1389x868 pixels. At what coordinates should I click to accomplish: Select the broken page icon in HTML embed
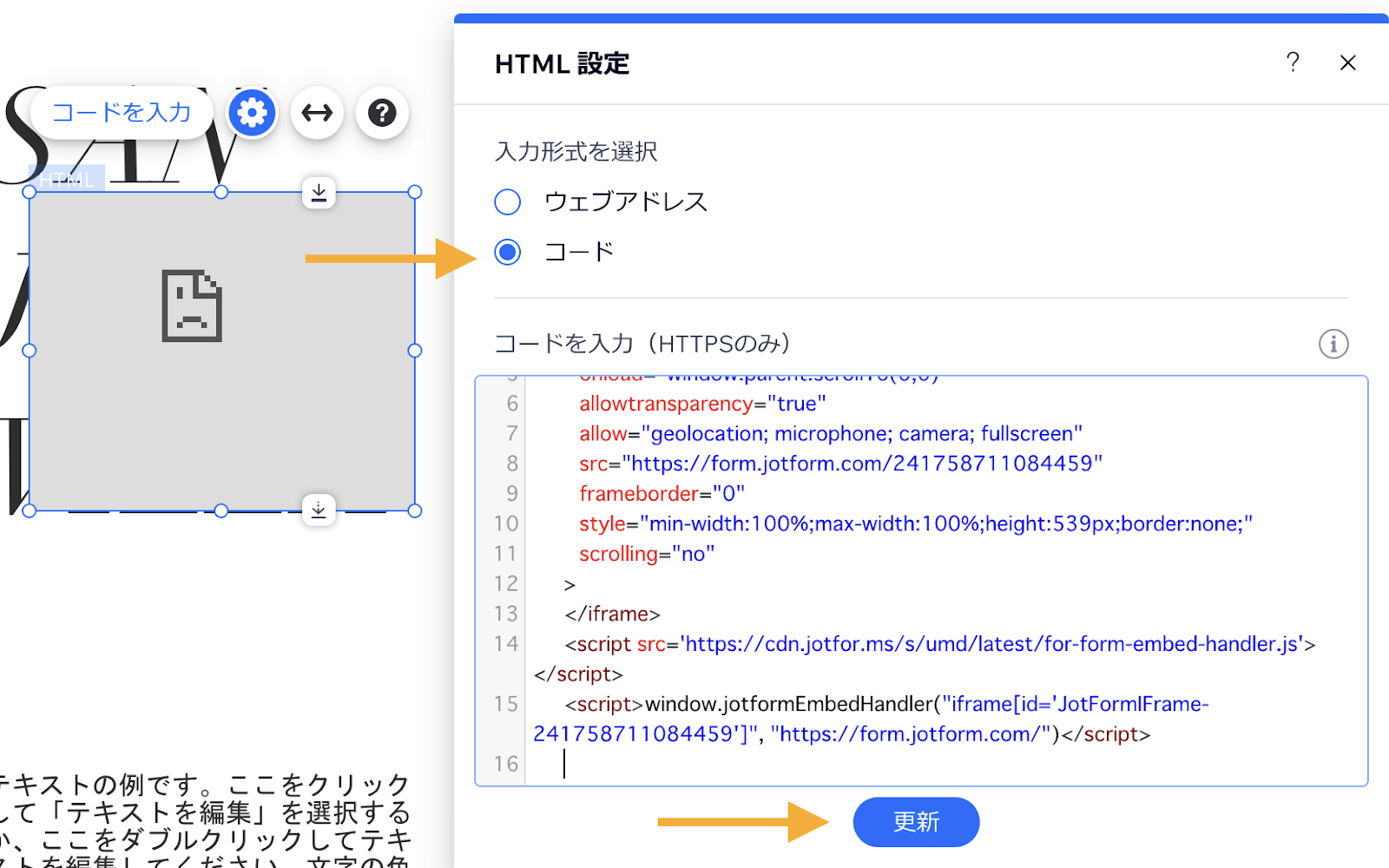click(x=192, y=306)
